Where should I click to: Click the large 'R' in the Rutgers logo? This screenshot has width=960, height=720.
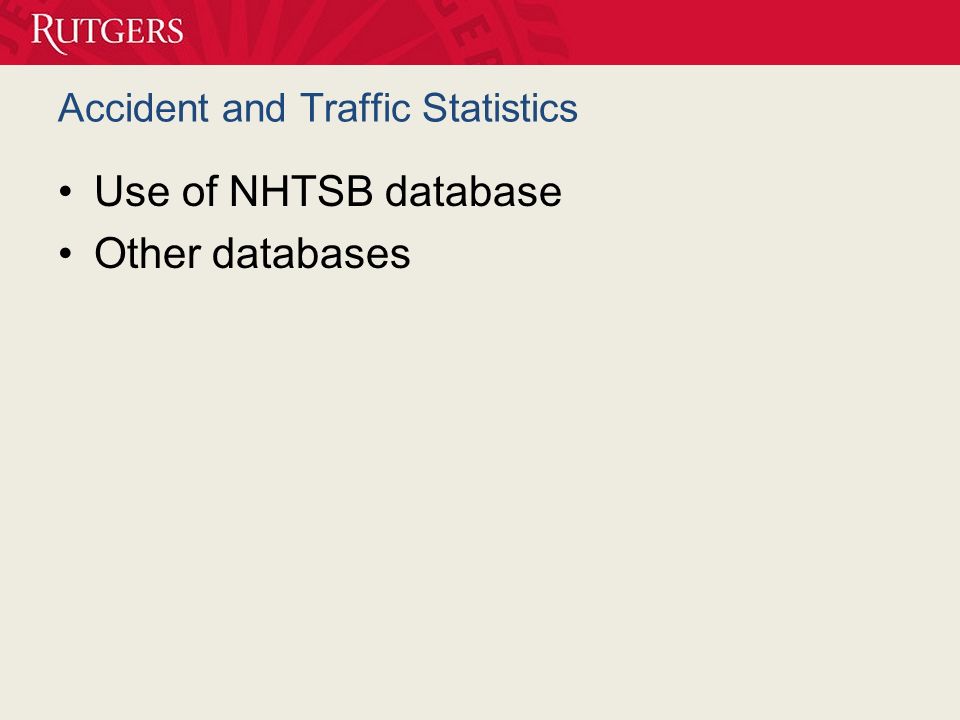[45, 33]
